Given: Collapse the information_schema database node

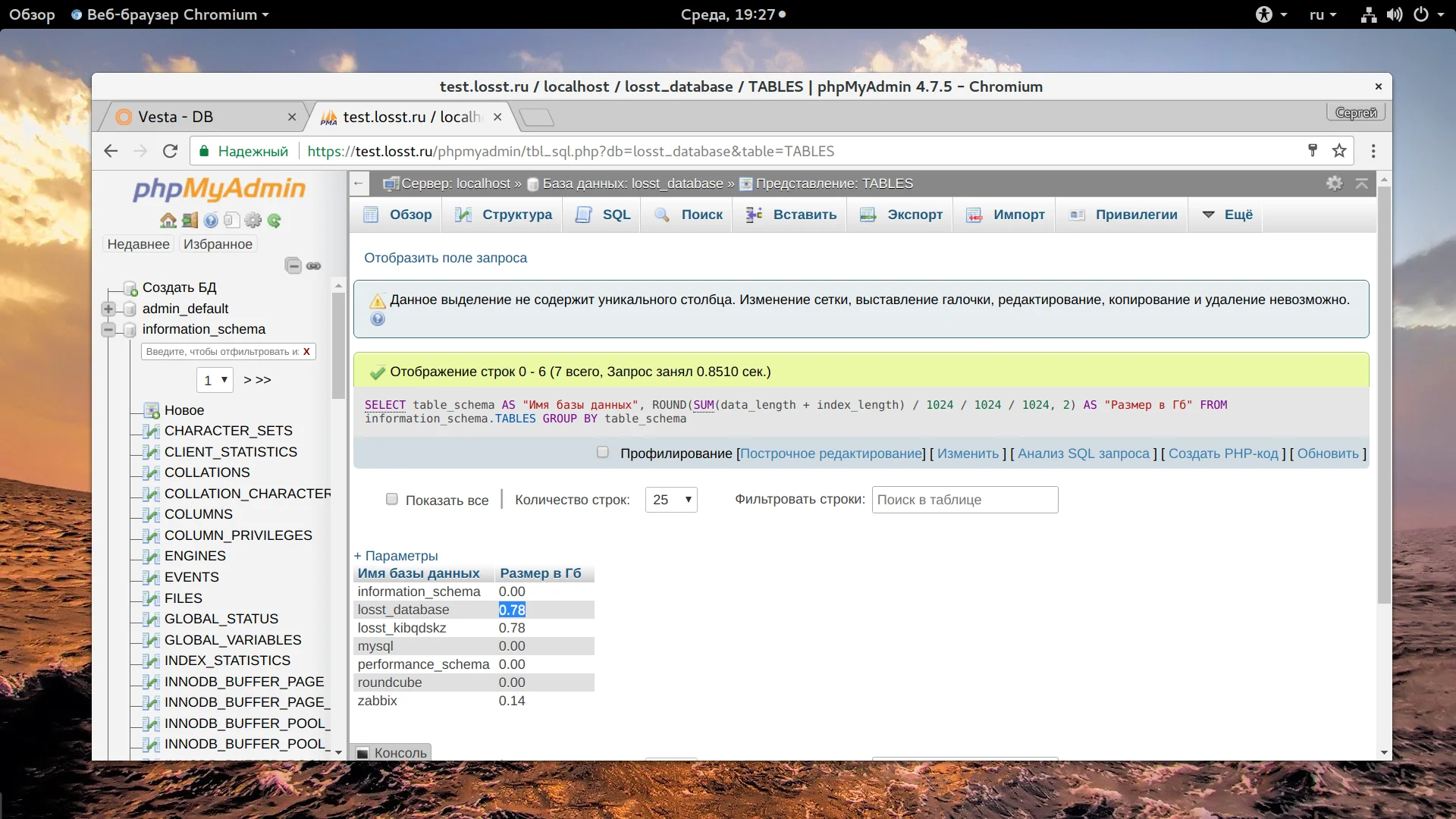Looking at the screenshot, I should pos(108,329).
